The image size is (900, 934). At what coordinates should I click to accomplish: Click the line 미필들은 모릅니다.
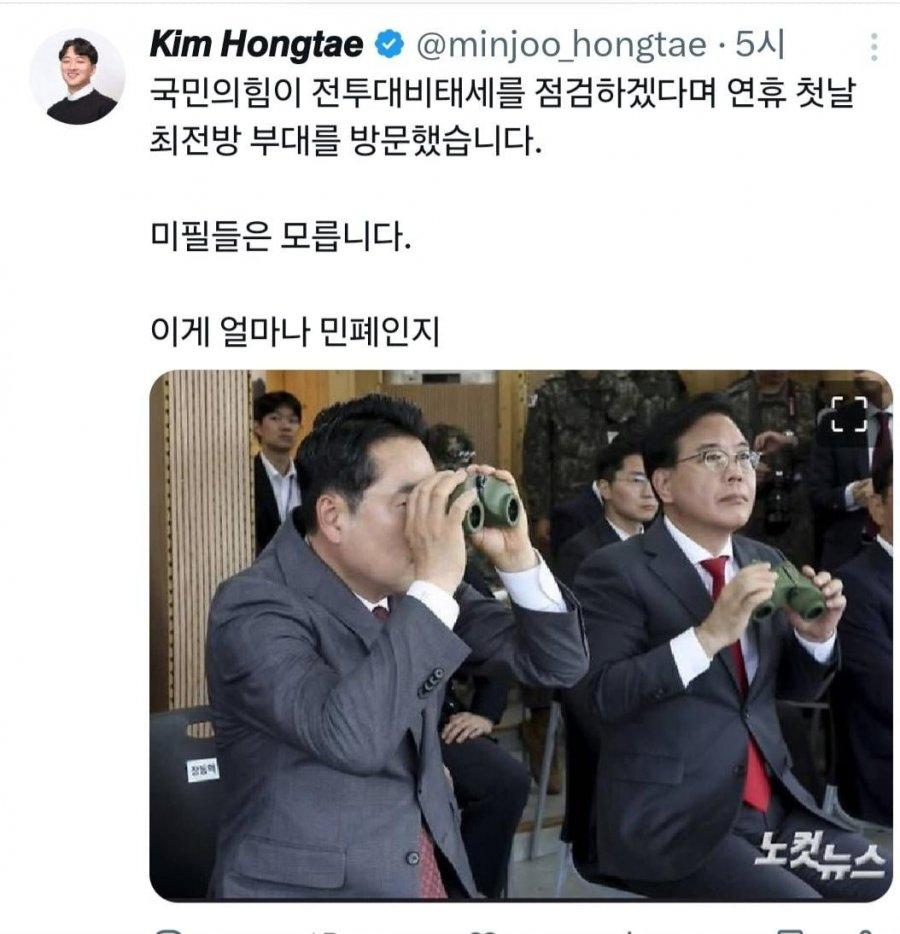tap(281, 236)
